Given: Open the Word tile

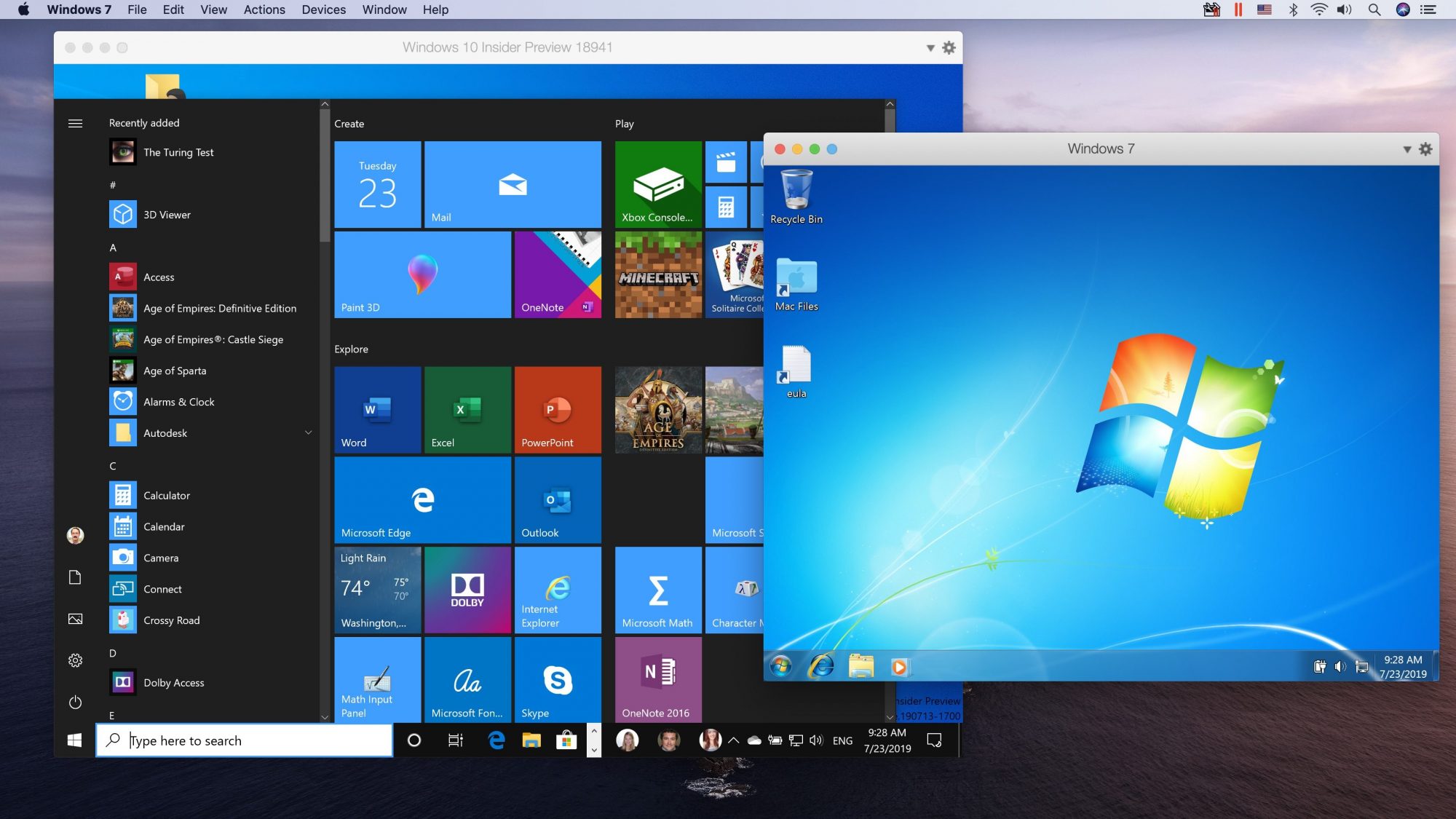Looking at the screenshot, I should click(x=377, y=410).
